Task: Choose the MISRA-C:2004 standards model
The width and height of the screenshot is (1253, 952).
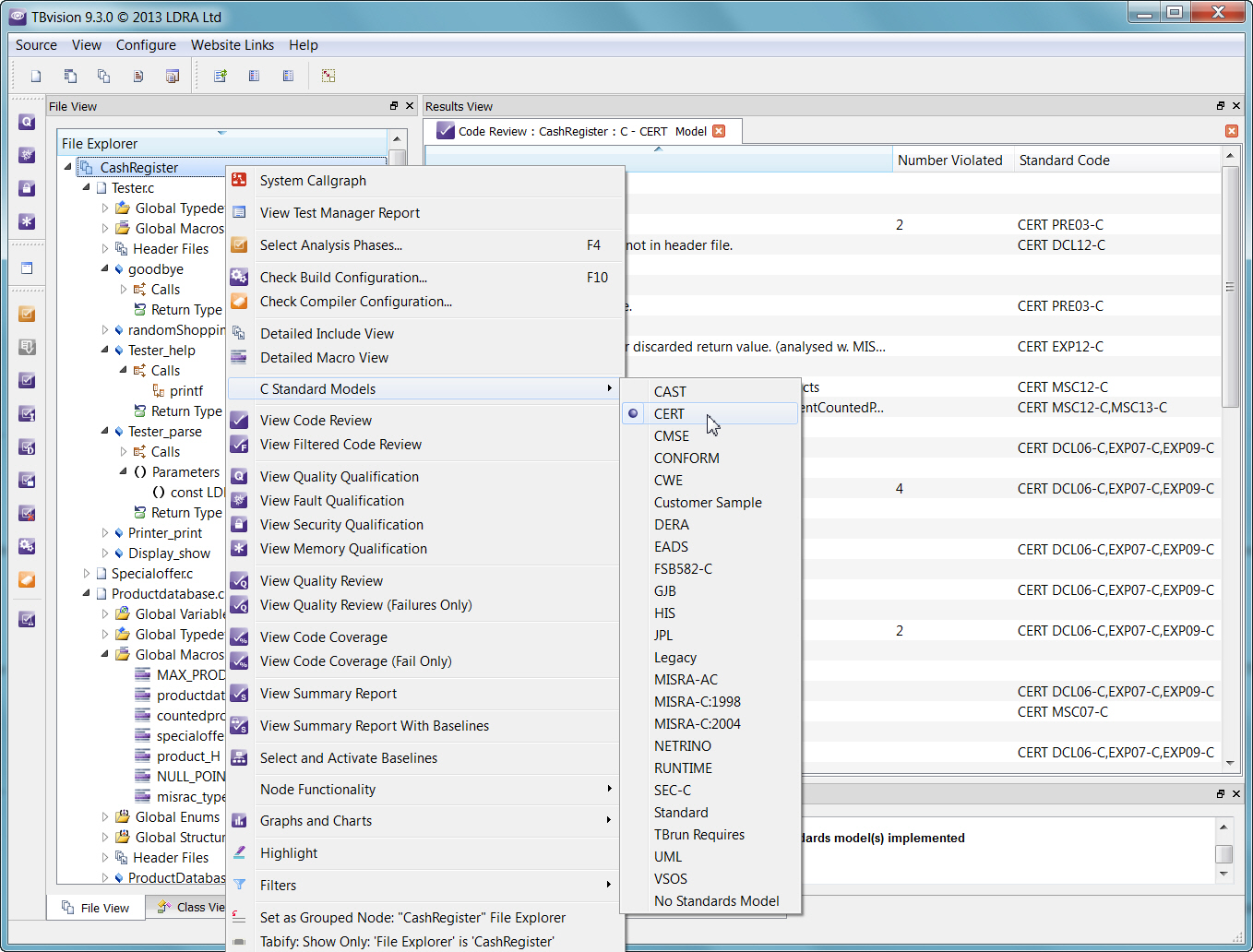Action: (x=697, y=724)
